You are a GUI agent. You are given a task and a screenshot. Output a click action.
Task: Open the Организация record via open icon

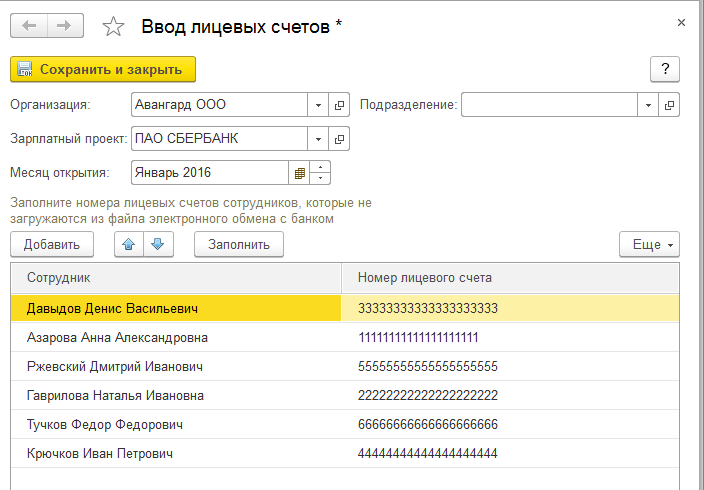(x=340, y=104)
